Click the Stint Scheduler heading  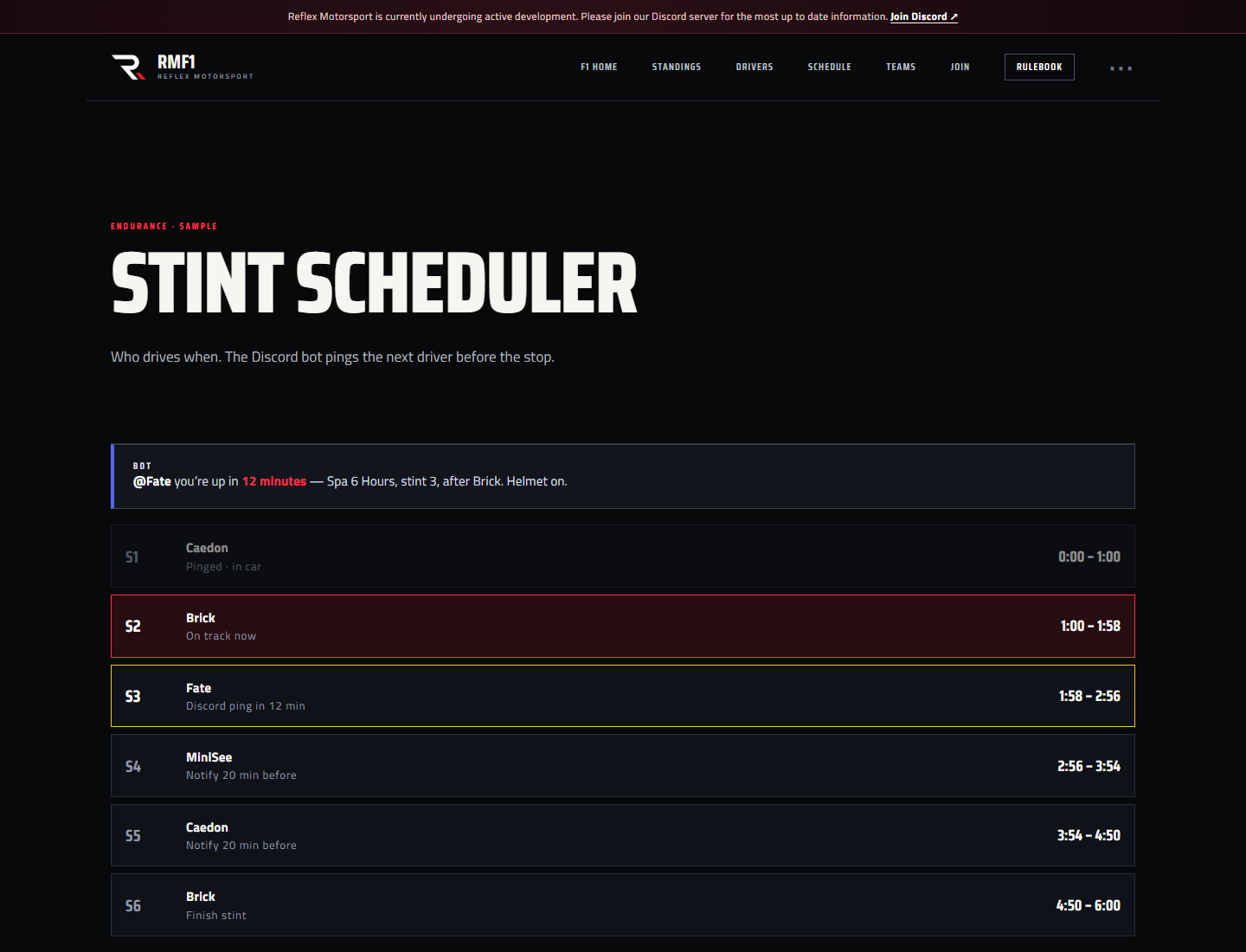[374, 283]
